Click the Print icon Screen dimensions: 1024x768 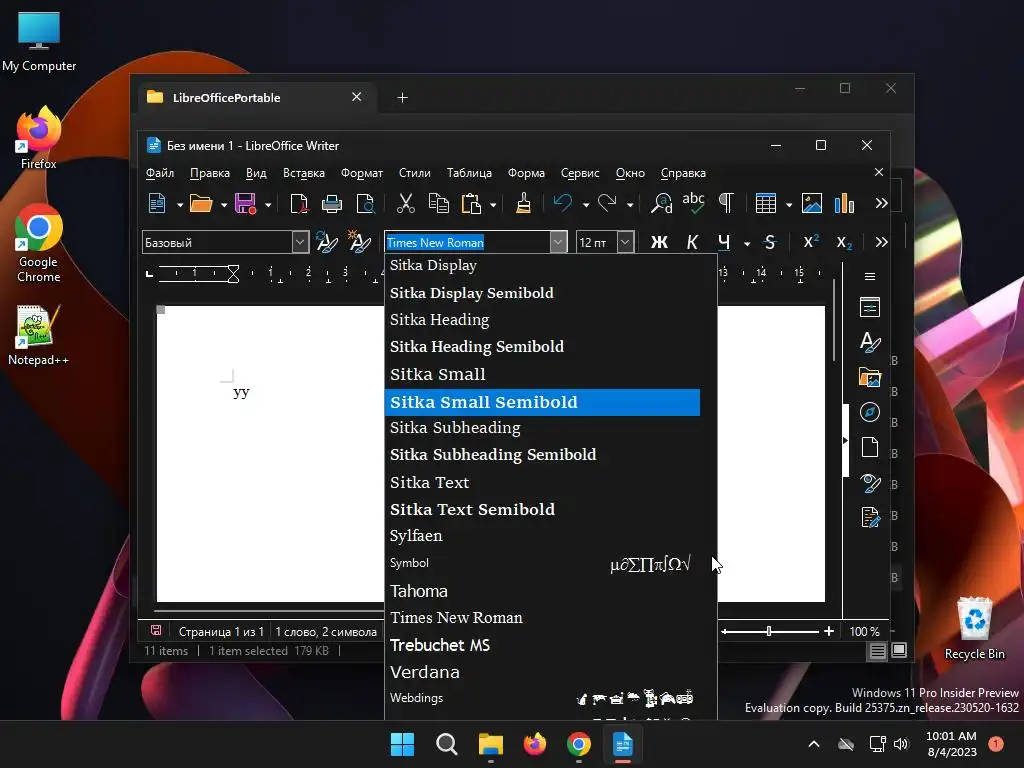[x=332, y=204]
